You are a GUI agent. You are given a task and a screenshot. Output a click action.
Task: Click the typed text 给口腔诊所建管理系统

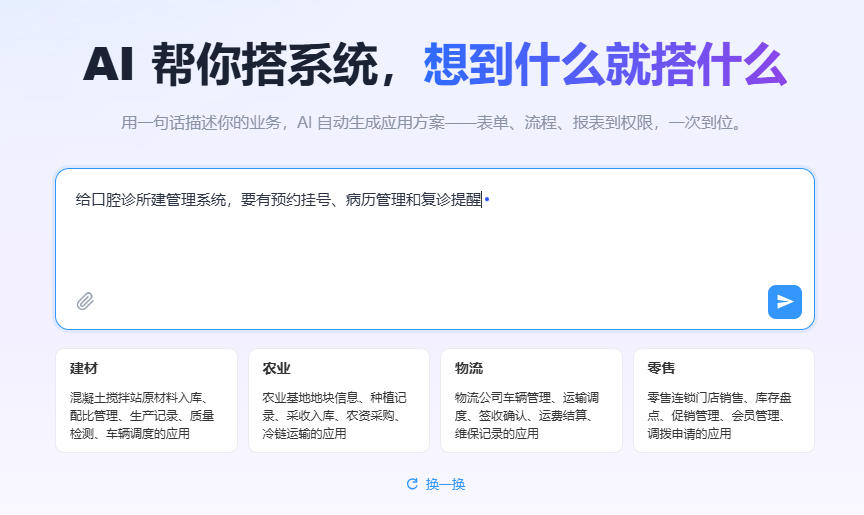pos(150,199)
